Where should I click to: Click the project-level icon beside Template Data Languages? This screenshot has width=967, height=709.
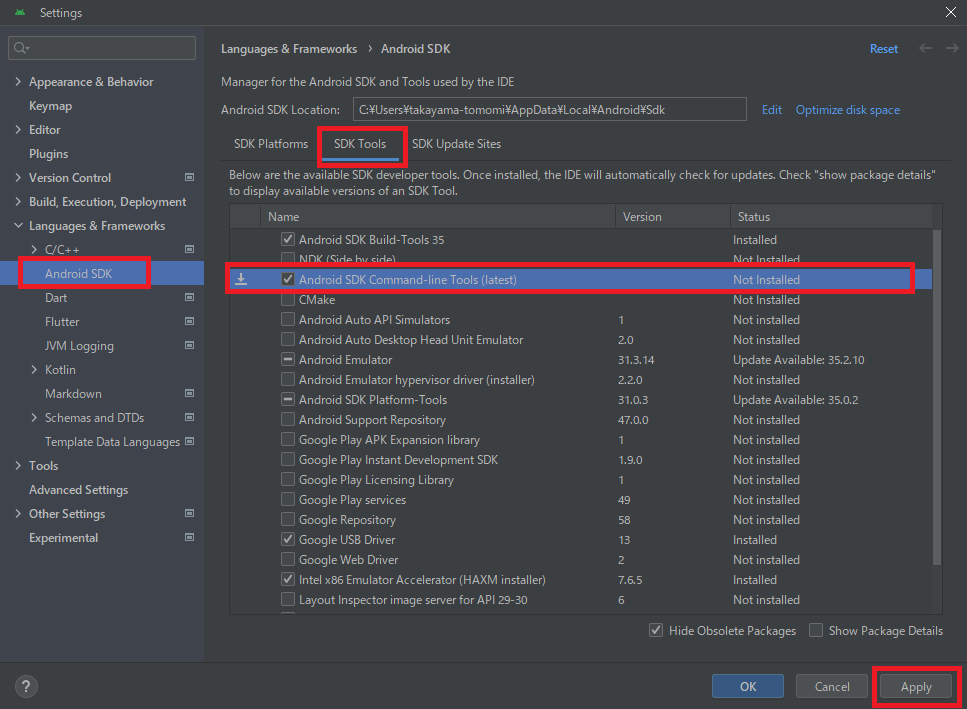coord(189,441)
